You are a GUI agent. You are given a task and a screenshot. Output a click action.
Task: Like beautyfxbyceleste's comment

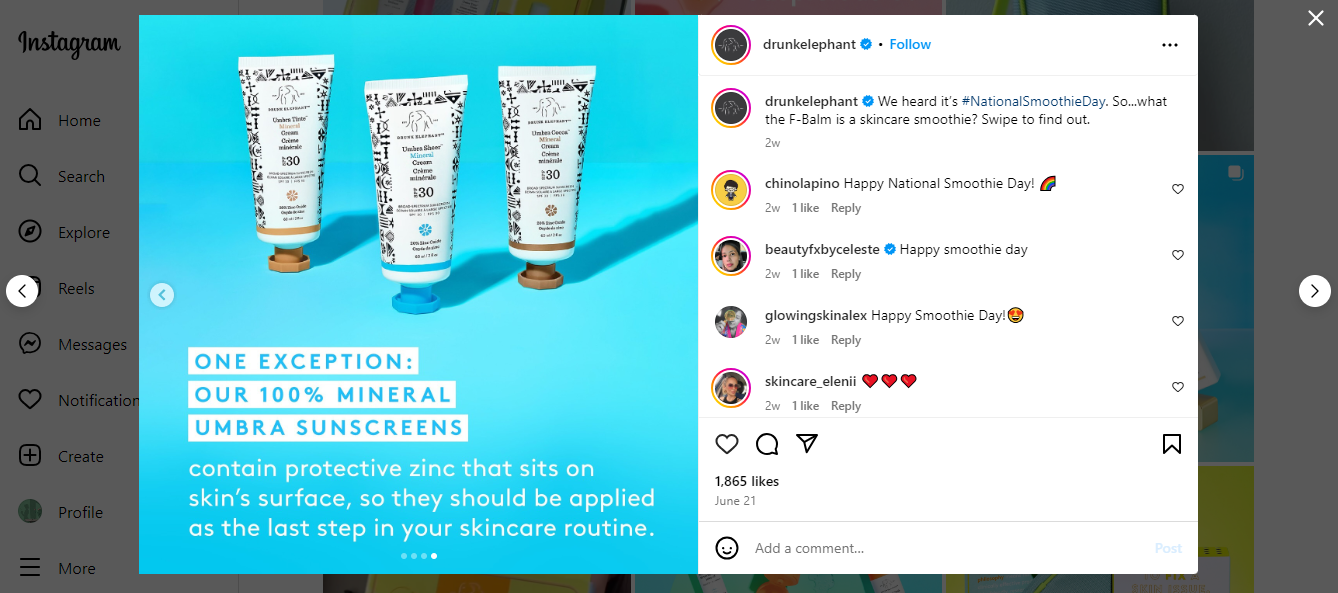[1178, 255]
